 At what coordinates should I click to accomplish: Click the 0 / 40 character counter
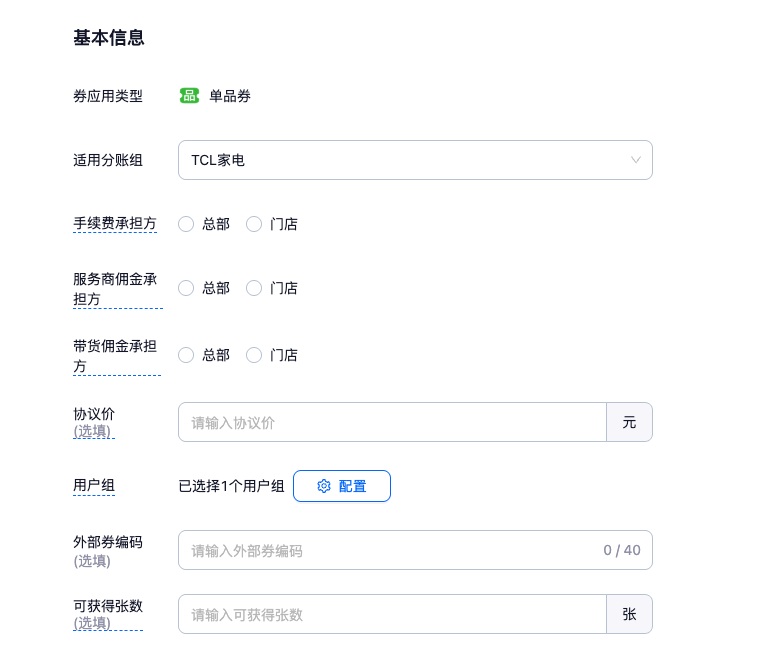[x=622, y=550]
